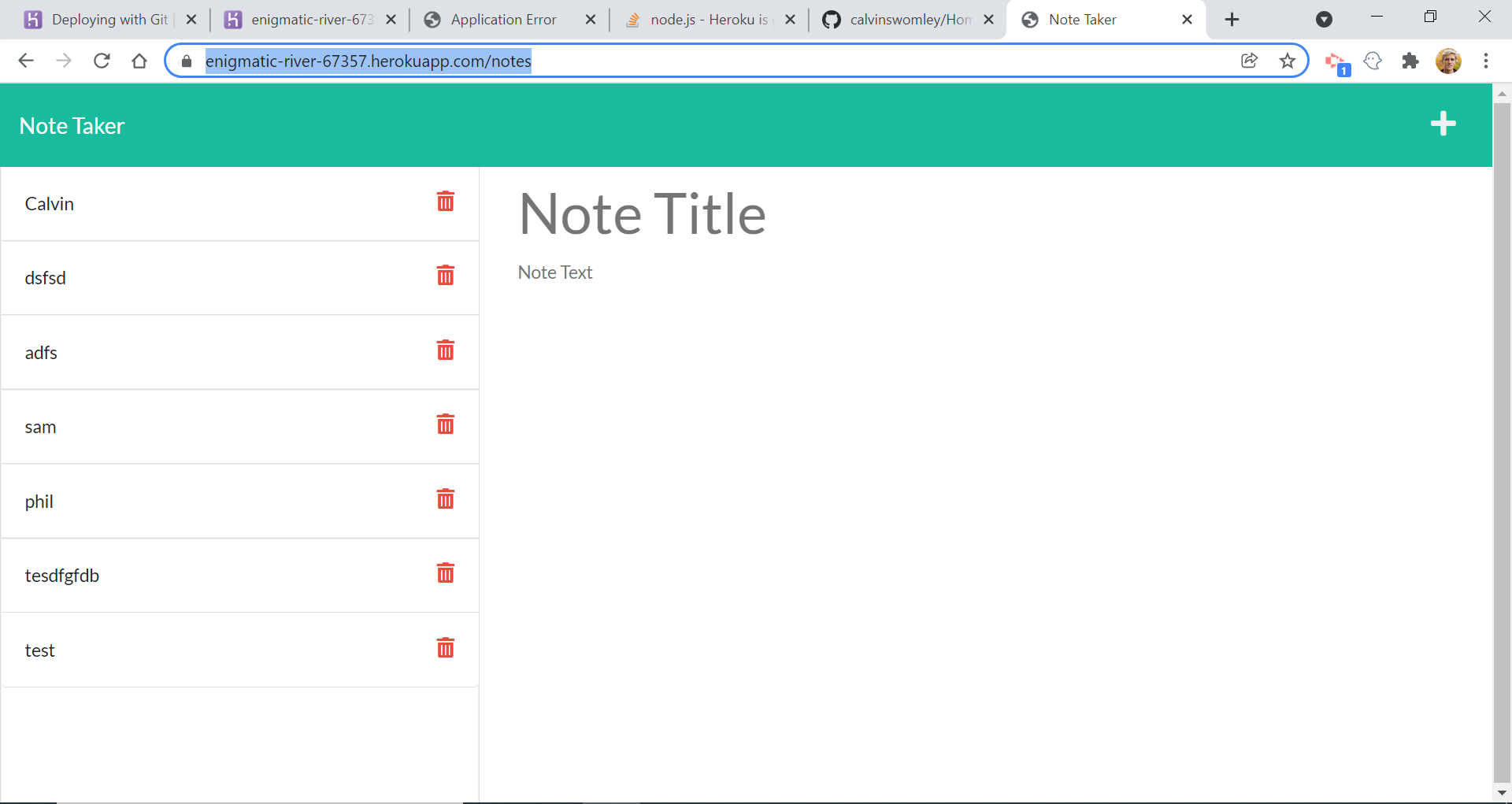This screenshot has height=804, width=1512.
Task: Click the reload page icon
Action: [x=102, y=61]
